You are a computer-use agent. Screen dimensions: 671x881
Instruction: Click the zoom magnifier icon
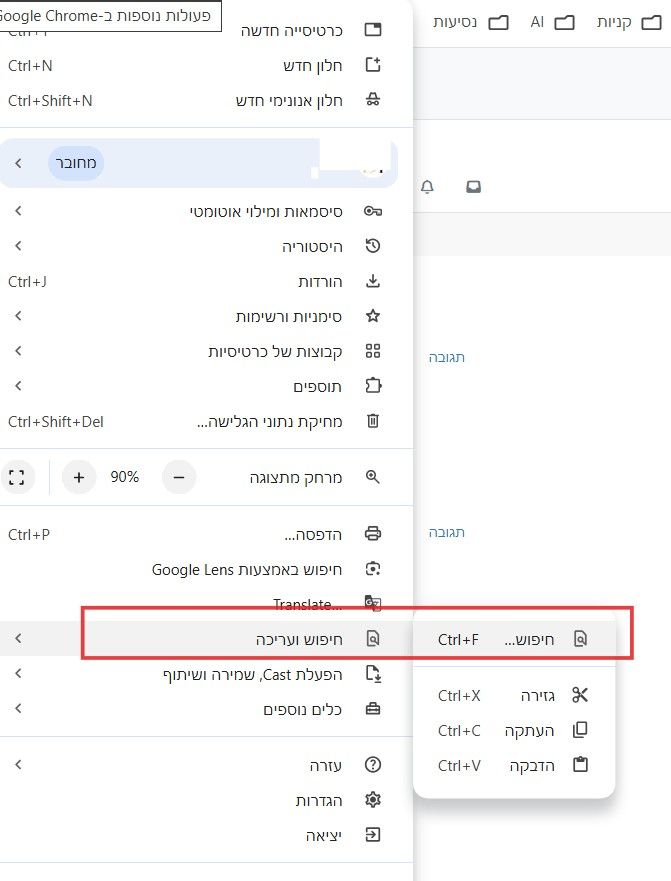click(x=373, y=477)
